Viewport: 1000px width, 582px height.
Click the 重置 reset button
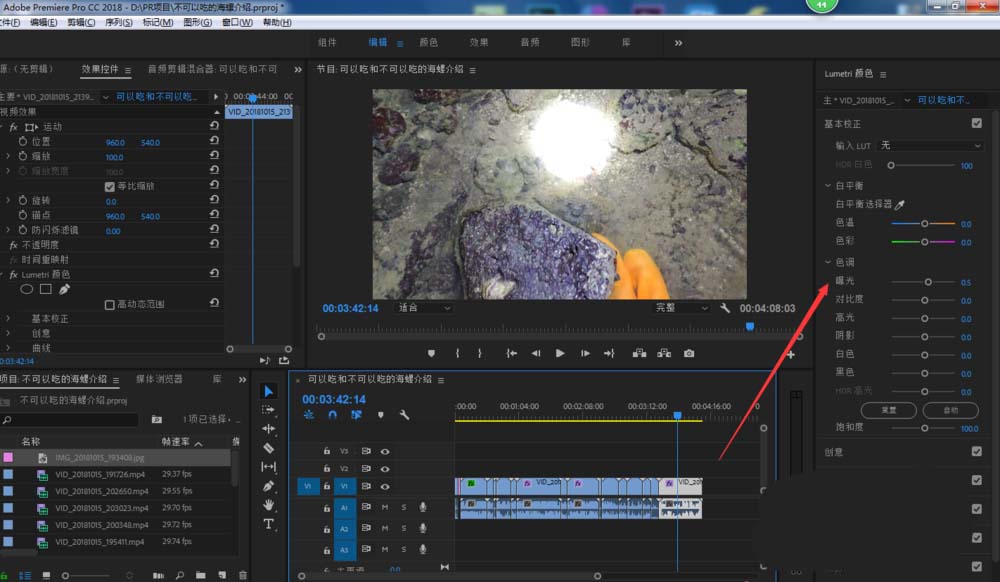(x=888, y=410)
